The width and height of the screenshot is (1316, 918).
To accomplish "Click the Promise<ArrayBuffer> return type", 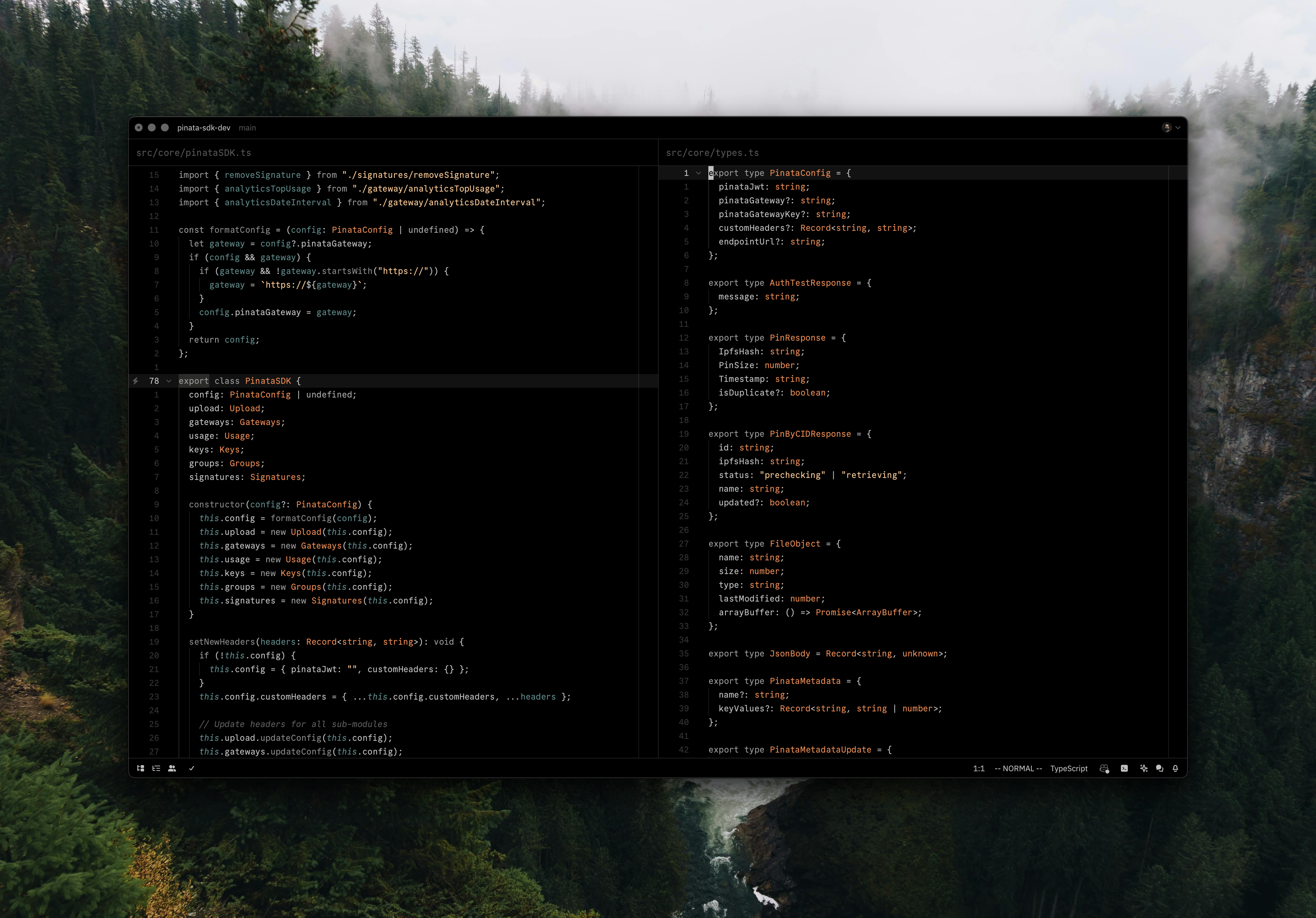I will click(866, 613).
